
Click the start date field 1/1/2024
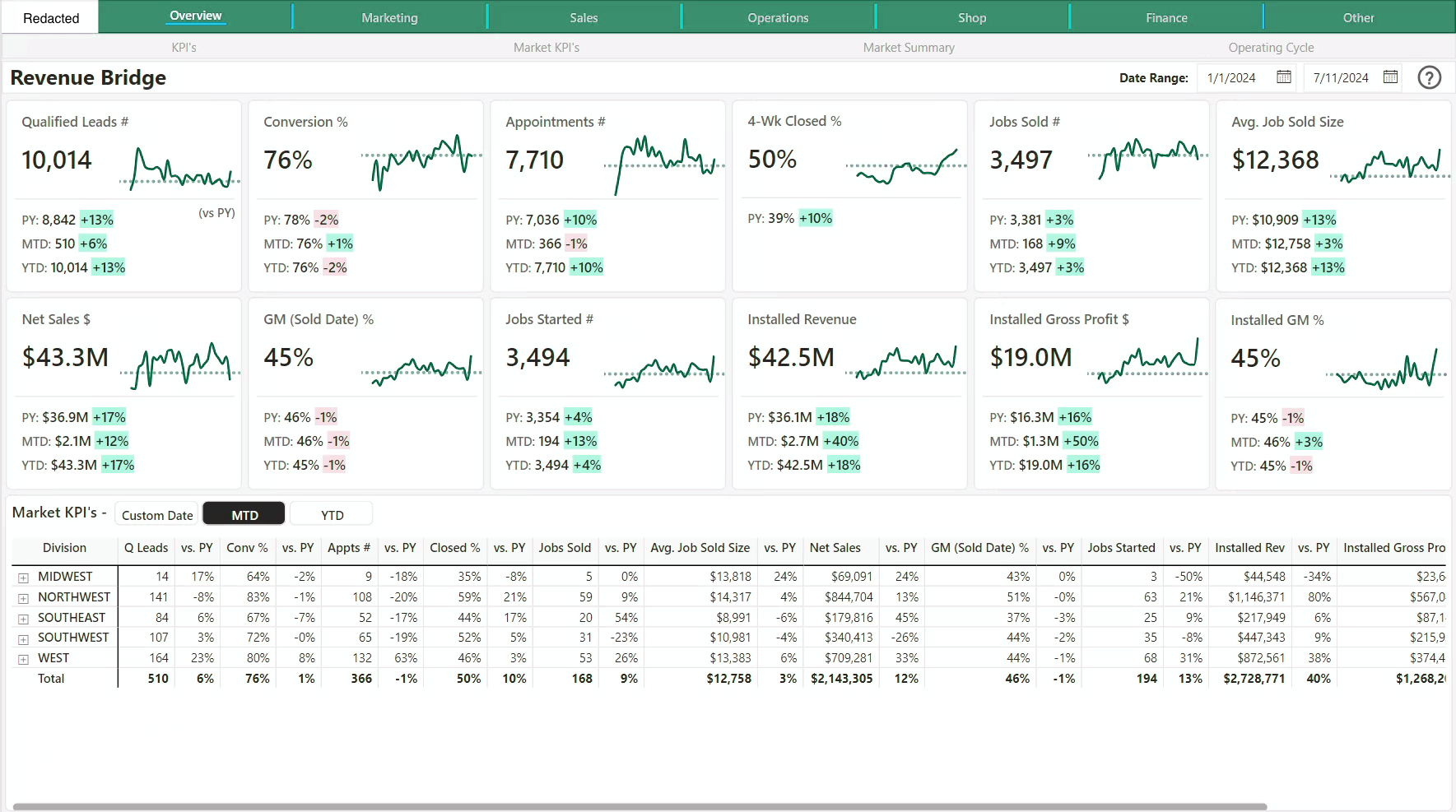click(1231, 77)
